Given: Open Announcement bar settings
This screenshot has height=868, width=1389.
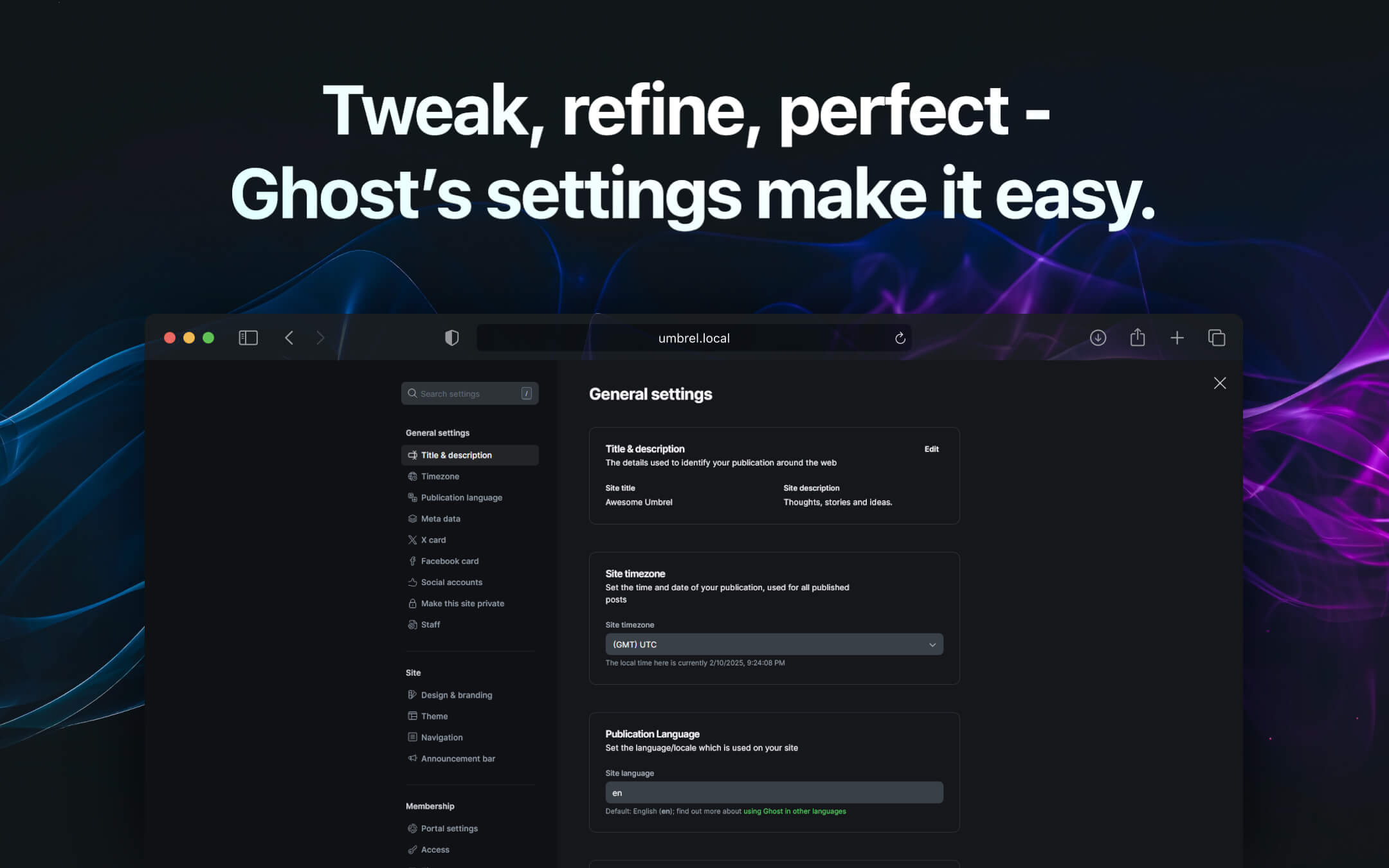Looking at the screenshot, I should [457, 758].
